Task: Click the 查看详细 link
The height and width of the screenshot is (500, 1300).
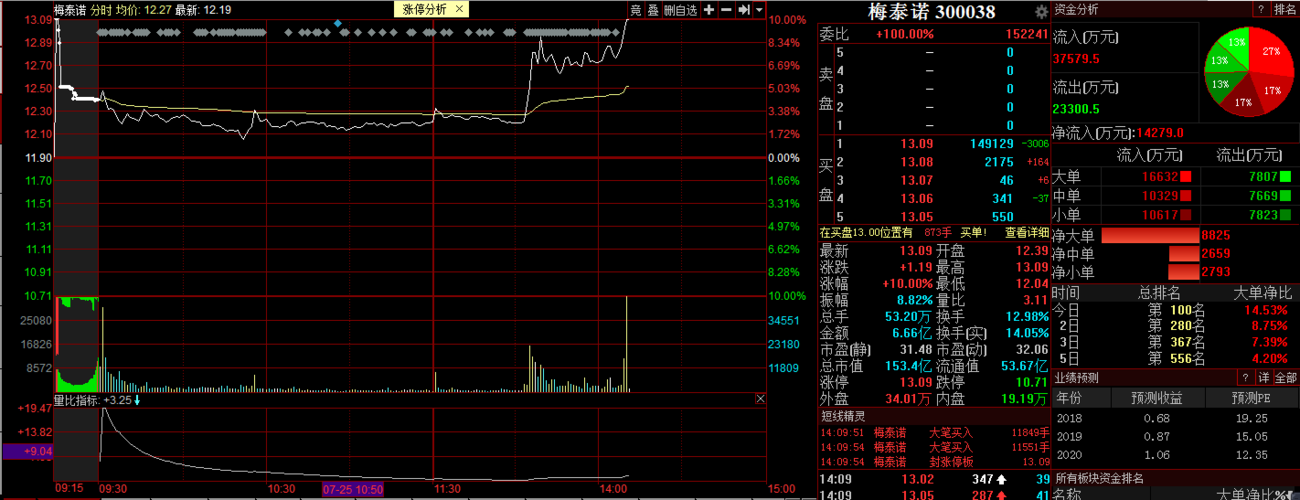Action: [x=1026, y=233]
